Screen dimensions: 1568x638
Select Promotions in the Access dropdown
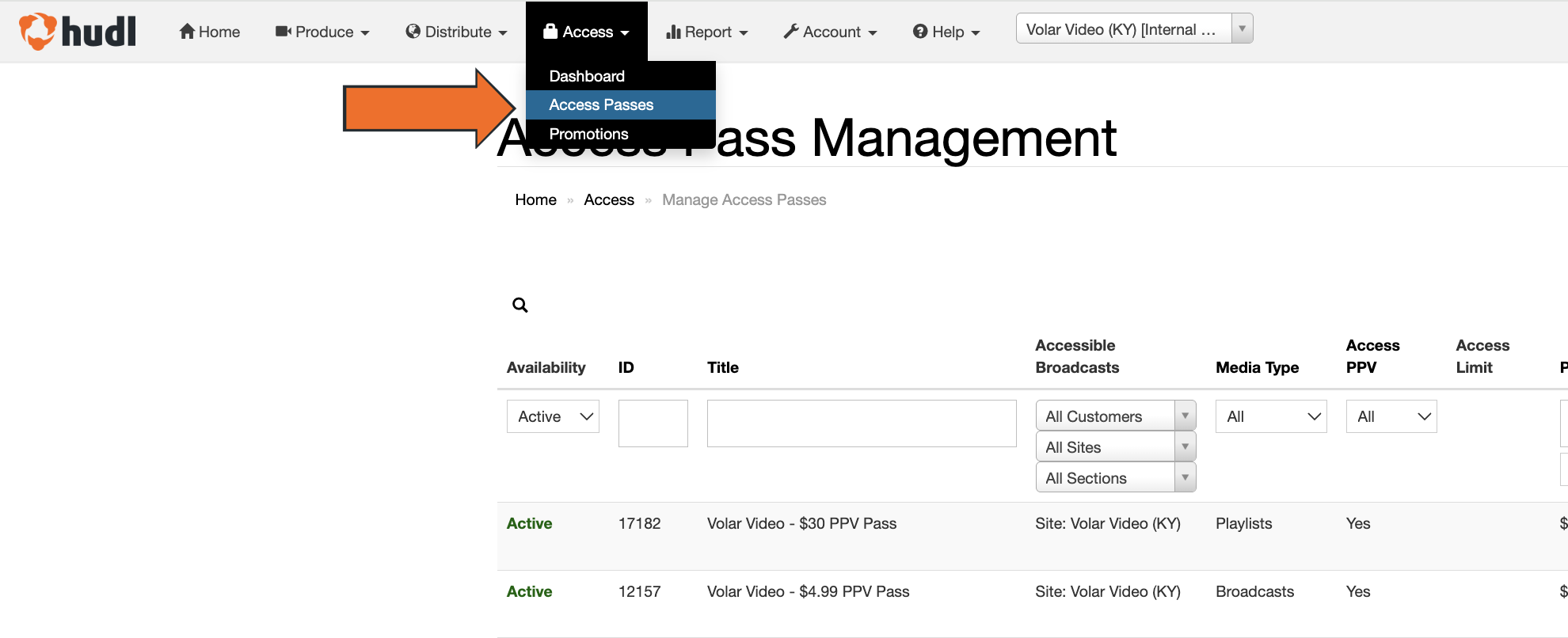621,134
